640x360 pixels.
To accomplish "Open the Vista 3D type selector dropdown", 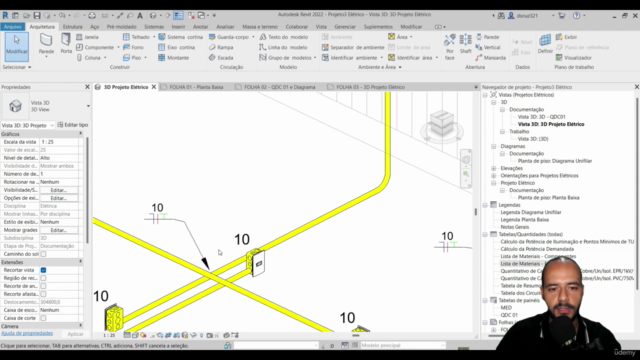I will tap(88, 106).
